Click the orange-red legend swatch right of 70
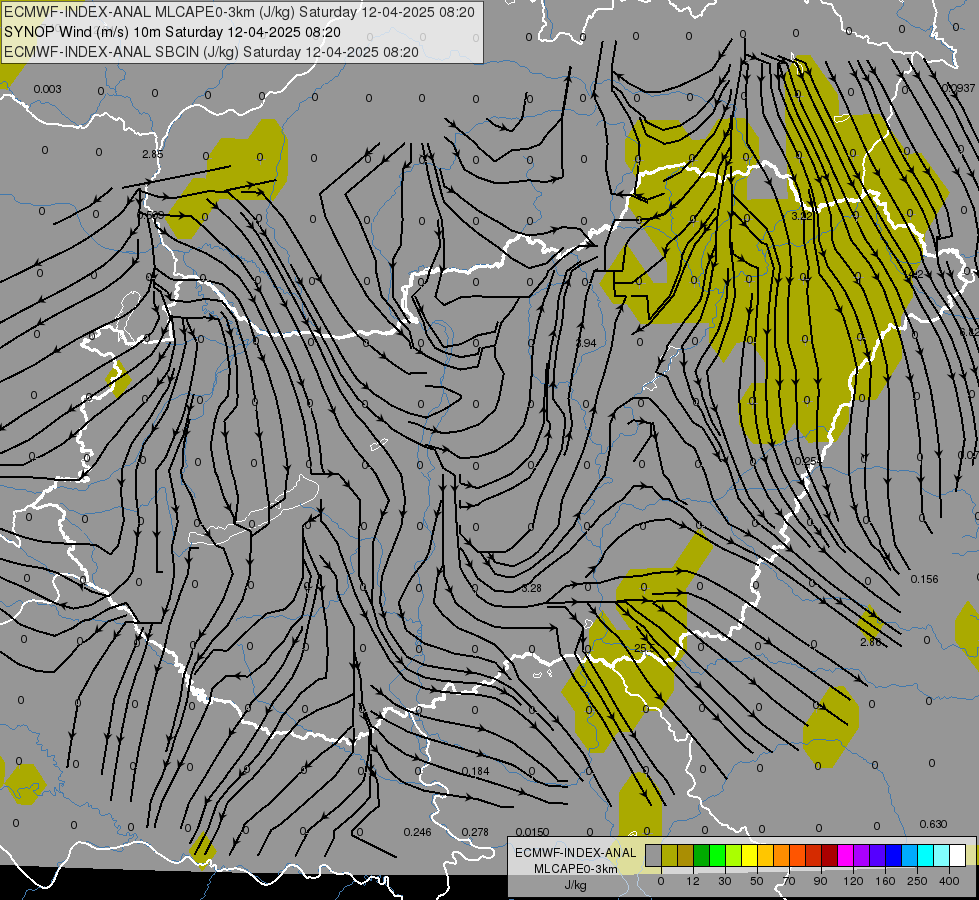979x900 pixels. (x=798, y=855)
